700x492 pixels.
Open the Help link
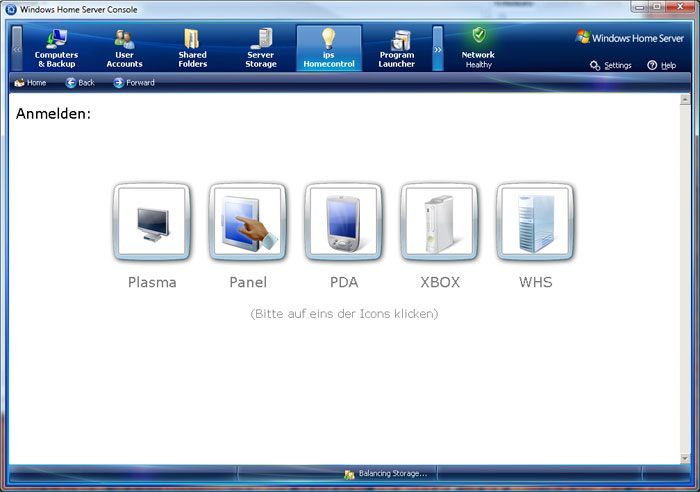point(662,66)
